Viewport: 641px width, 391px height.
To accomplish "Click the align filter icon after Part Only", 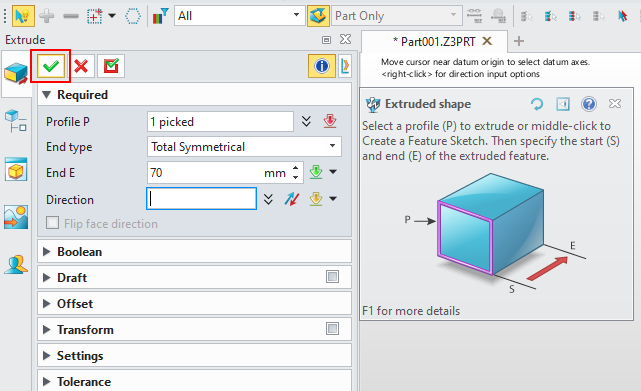I will (474, 16).
